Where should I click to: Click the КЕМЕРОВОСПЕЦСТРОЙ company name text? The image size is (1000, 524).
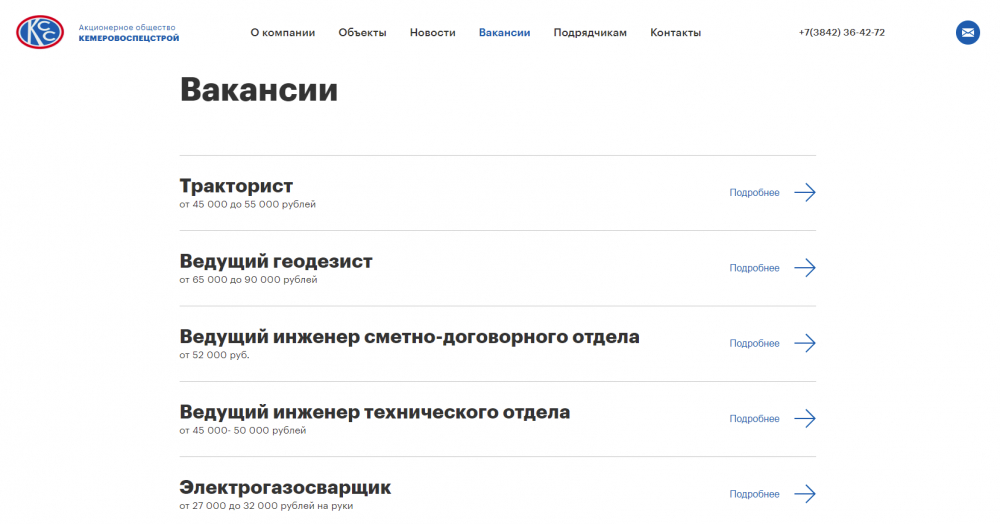[129, 38]
